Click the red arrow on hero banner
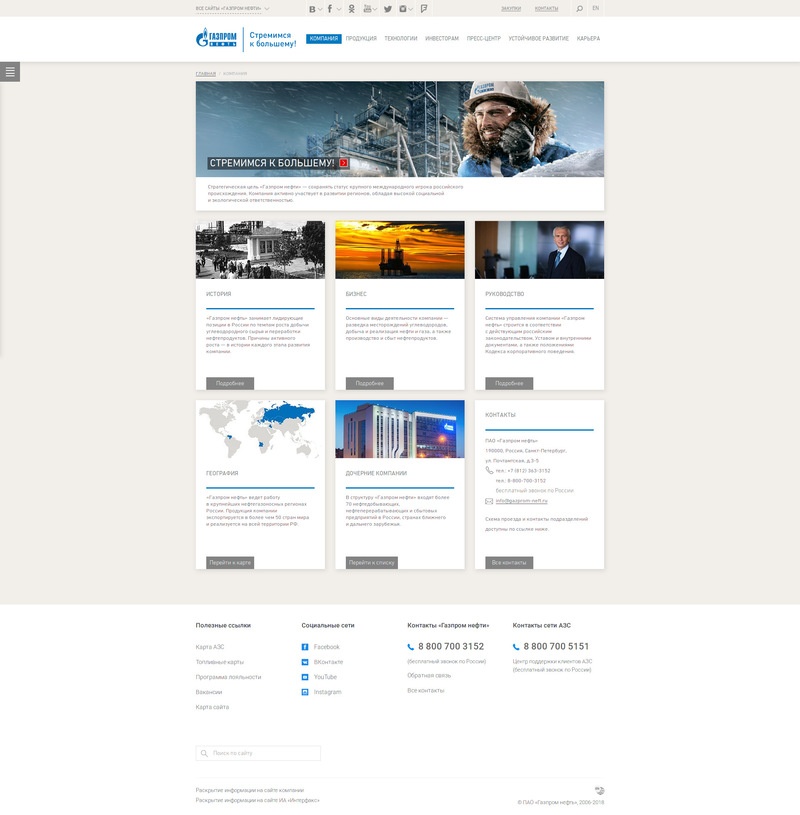 click(x=344, y=162)
